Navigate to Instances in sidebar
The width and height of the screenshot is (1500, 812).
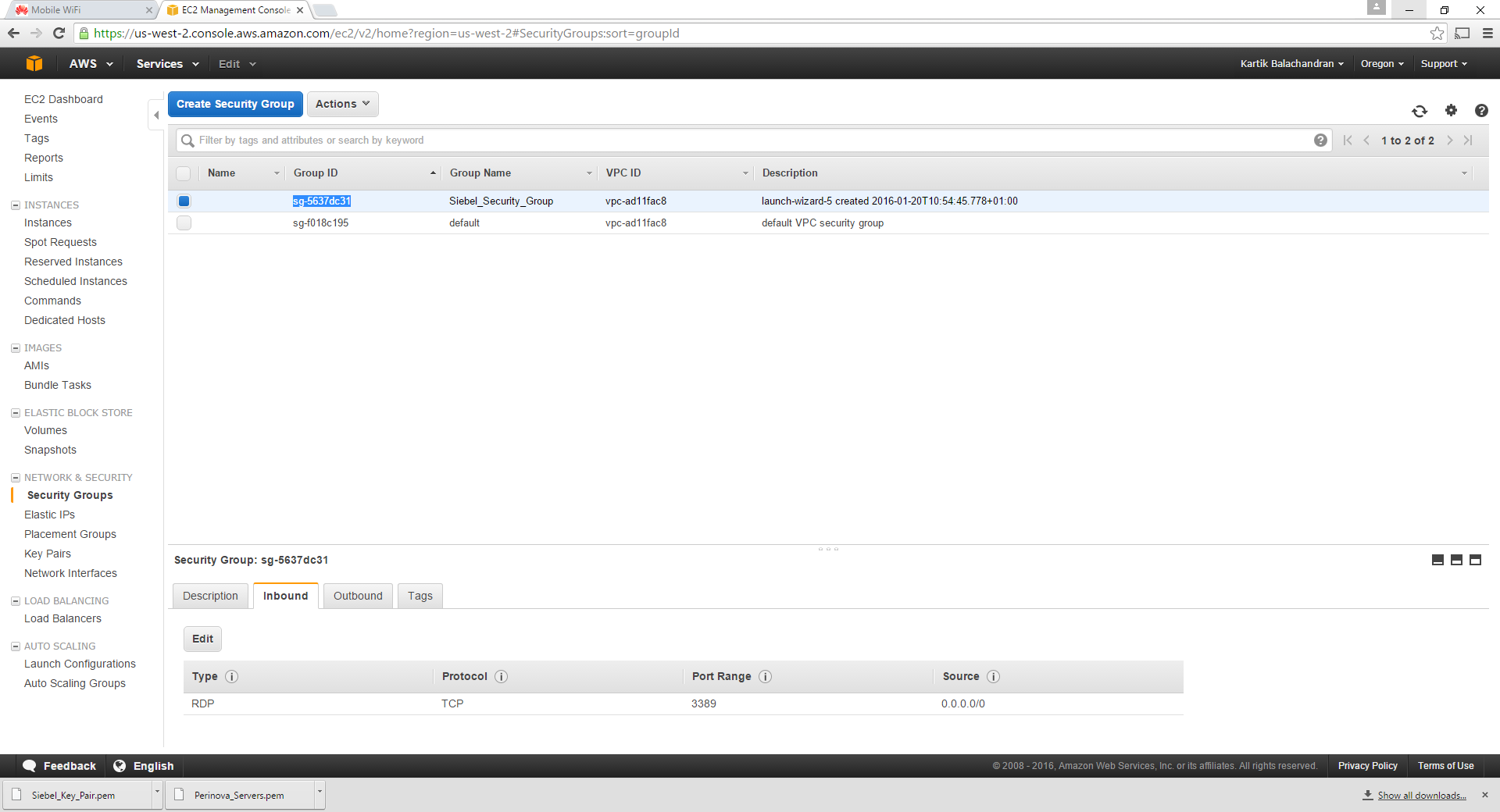[48, 223]
